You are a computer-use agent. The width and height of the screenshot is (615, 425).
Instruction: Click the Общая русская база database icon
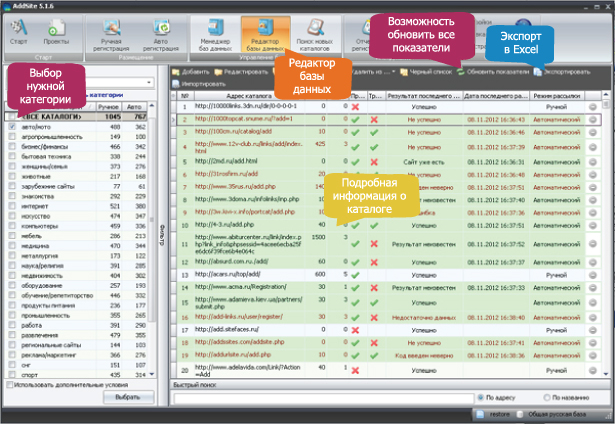point(520,414)
